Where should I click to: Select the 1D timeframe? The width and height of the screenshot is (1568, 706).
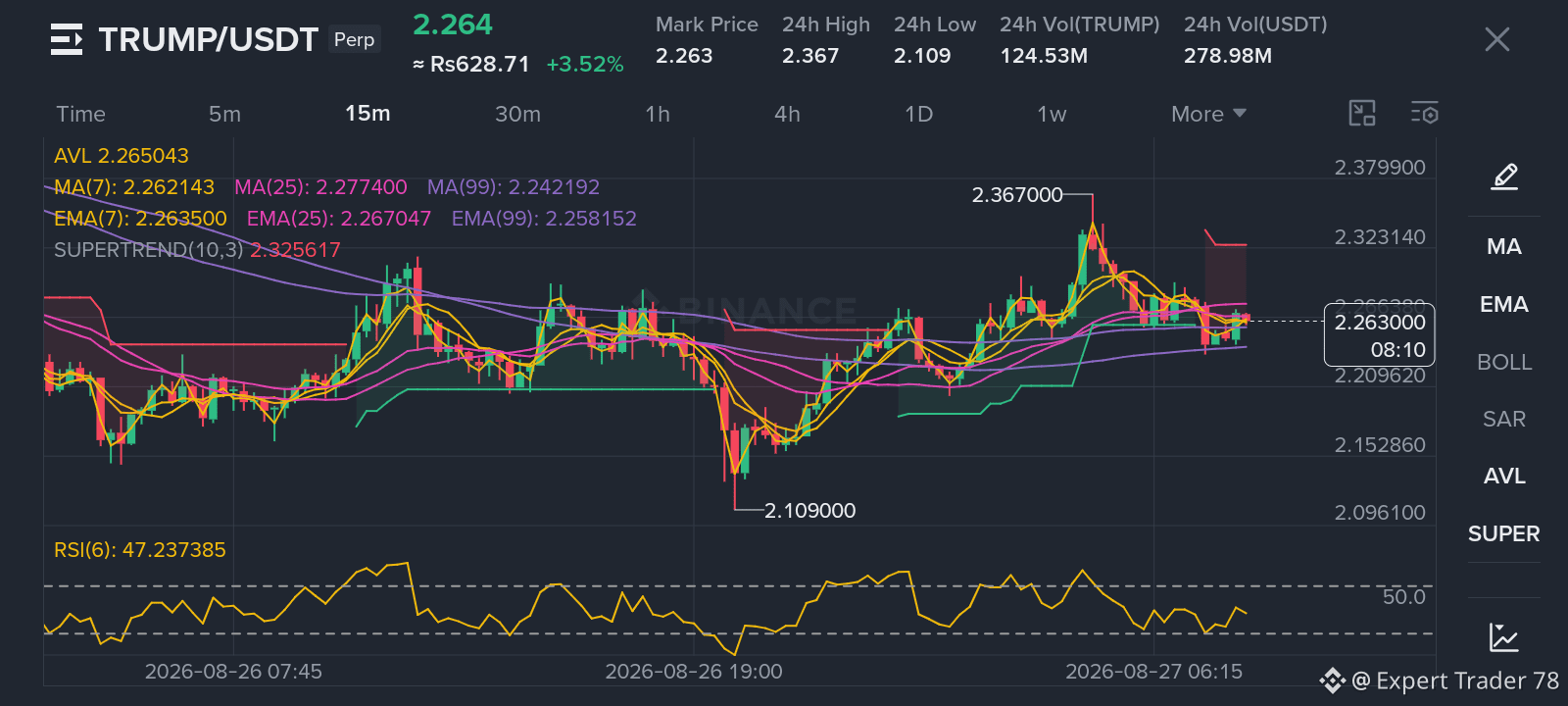click(x=918, y=114)
